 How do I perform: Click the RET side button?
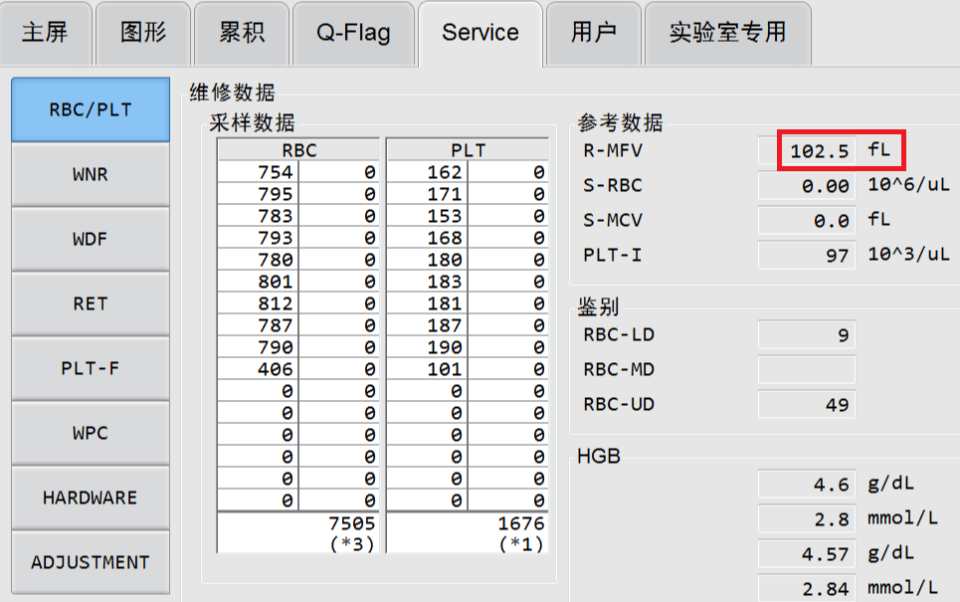coord(90,304)
